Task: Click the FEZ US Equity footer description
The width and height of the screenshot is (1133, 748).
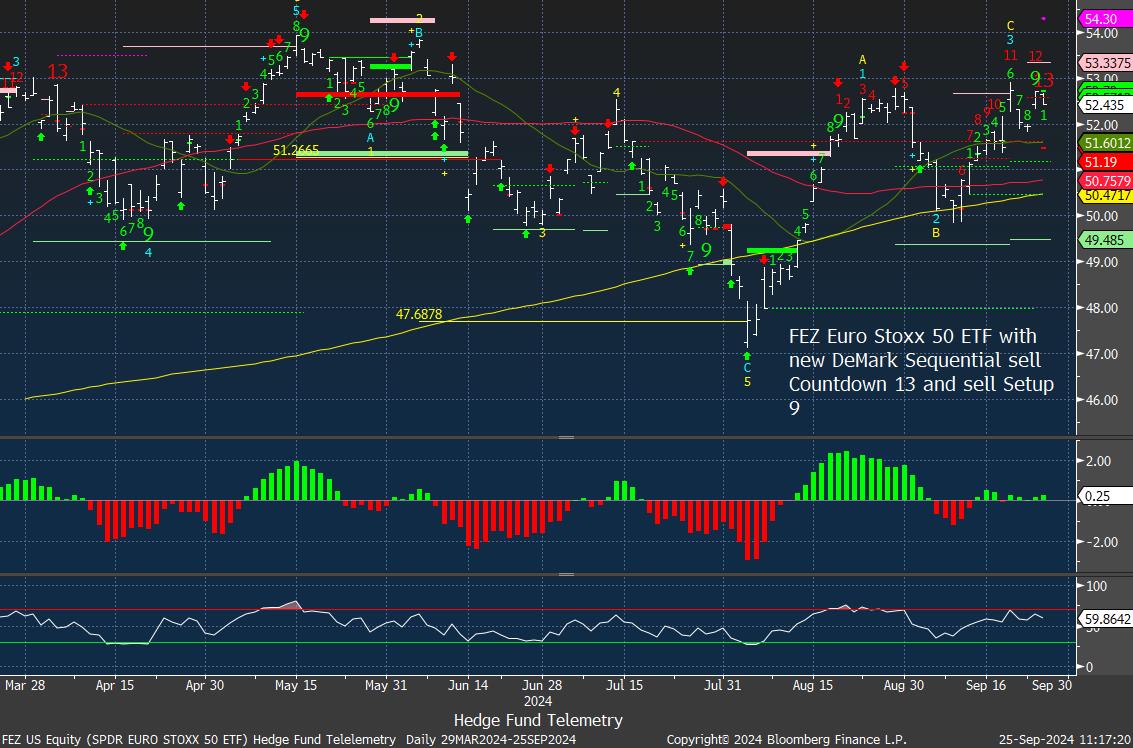Action: tap(199, 739)
